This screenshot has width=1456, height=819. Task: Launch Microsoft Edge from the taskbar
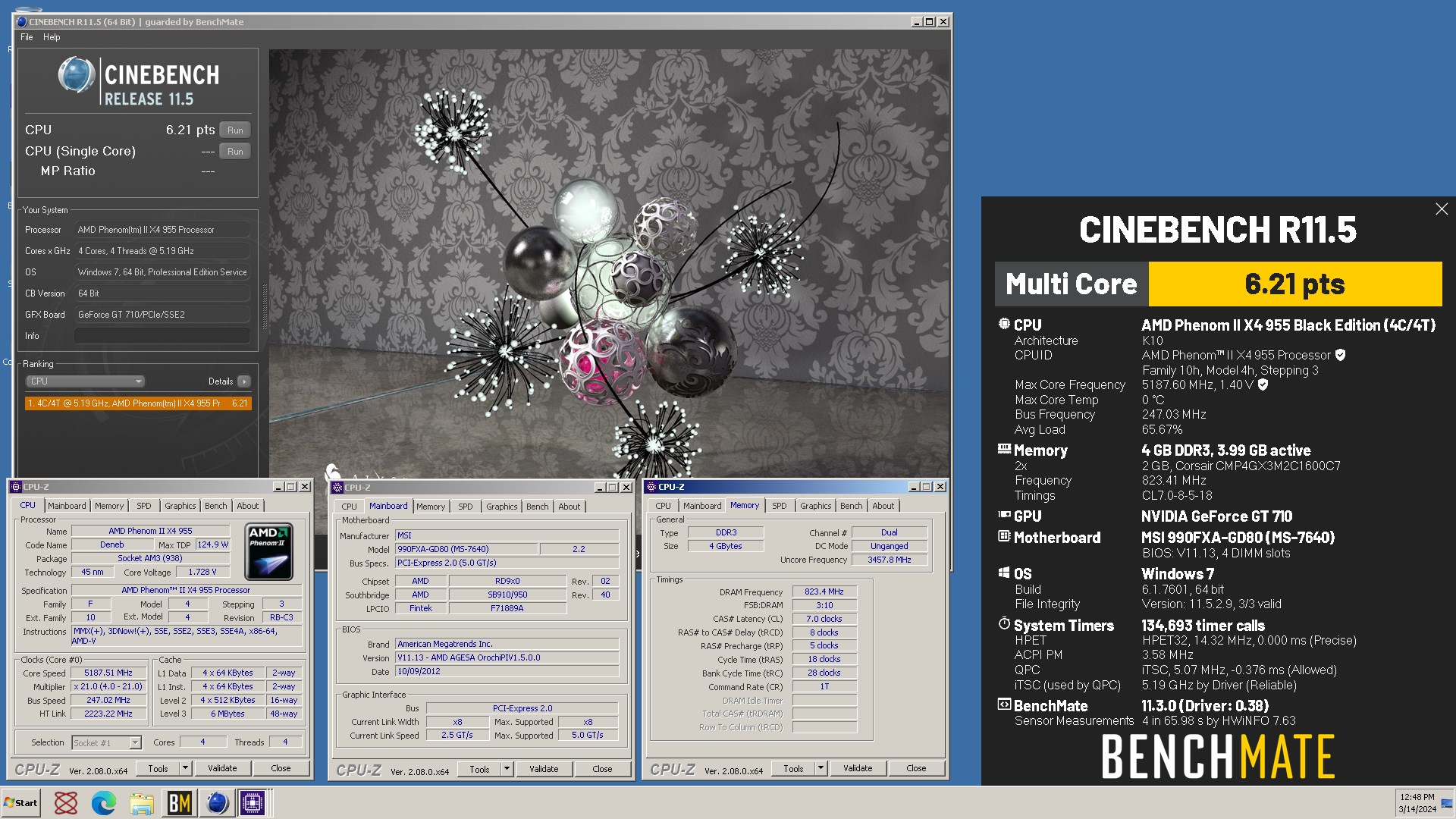104,803
